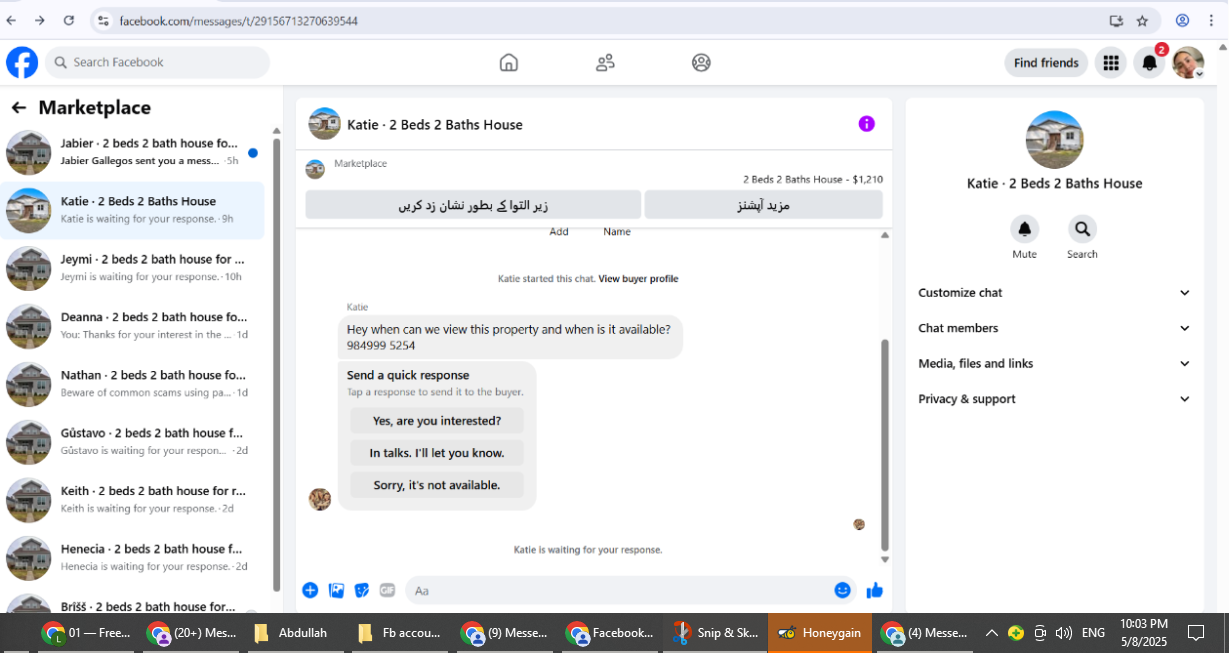Click the chat message area scrollbar

[x=884, y=444]
